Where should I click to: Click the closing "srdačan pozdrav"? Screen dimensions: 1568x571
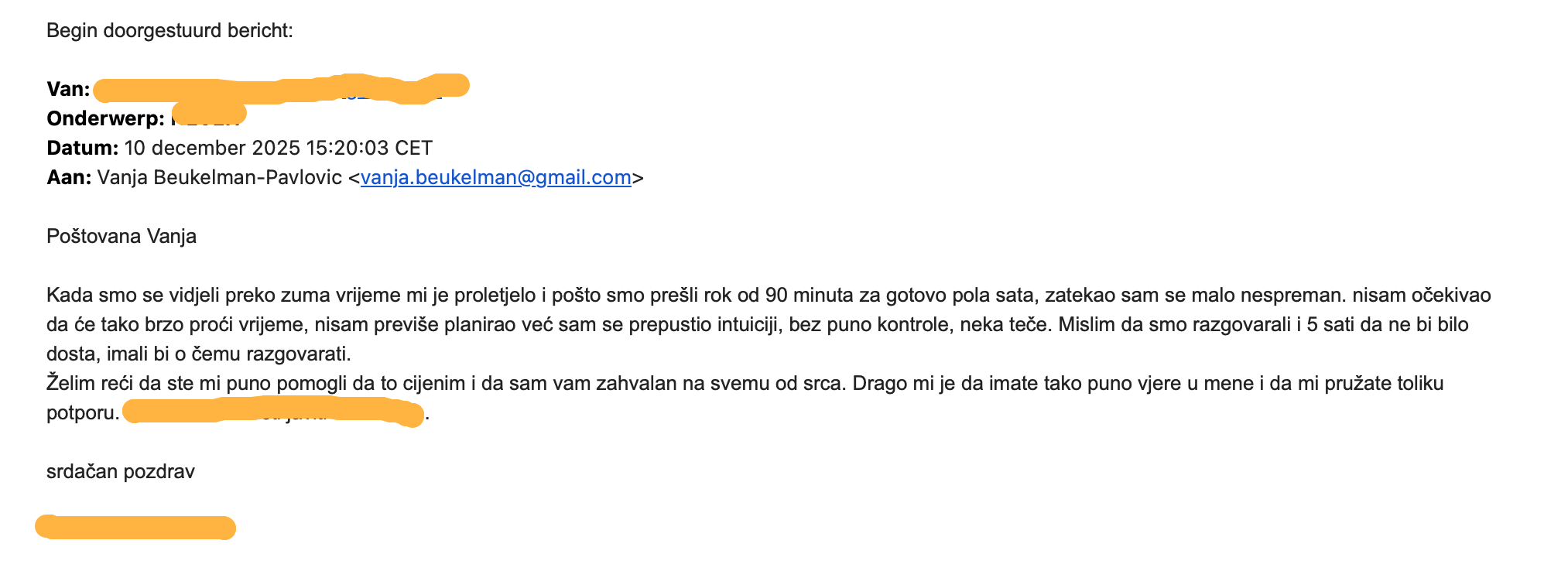tap(121, 472)
